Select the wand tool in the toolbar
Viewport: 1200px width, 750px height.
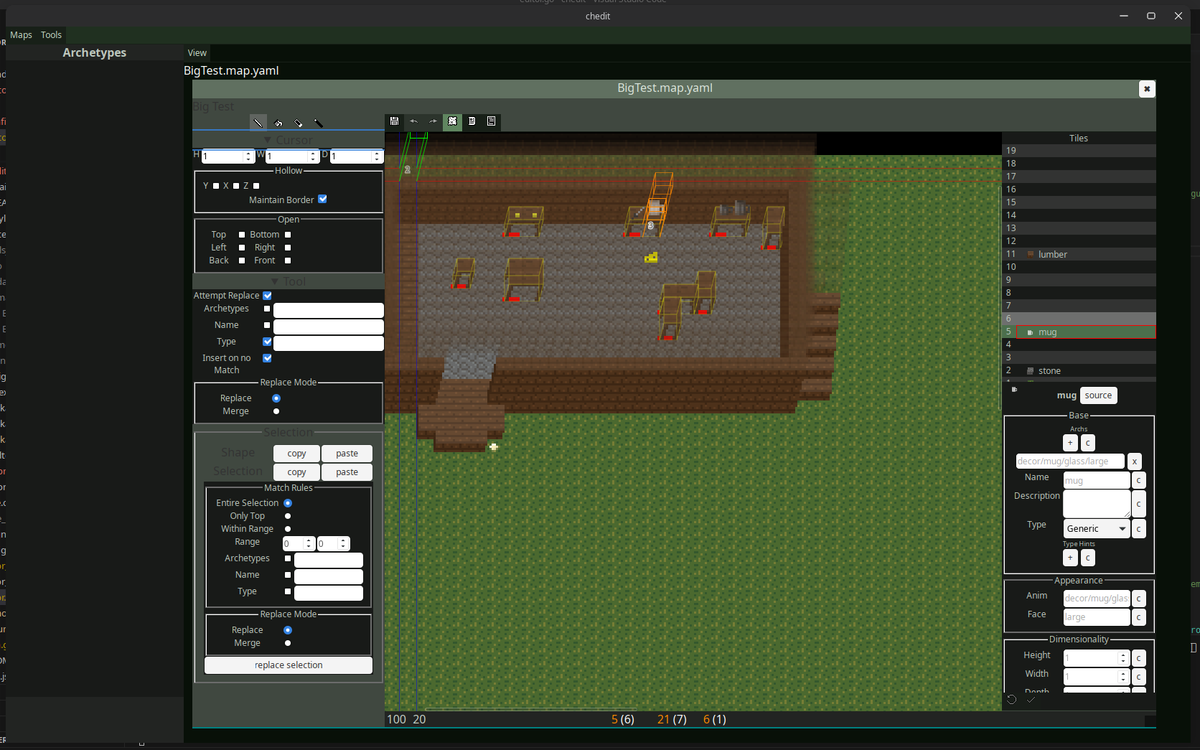tap(316, 122)
